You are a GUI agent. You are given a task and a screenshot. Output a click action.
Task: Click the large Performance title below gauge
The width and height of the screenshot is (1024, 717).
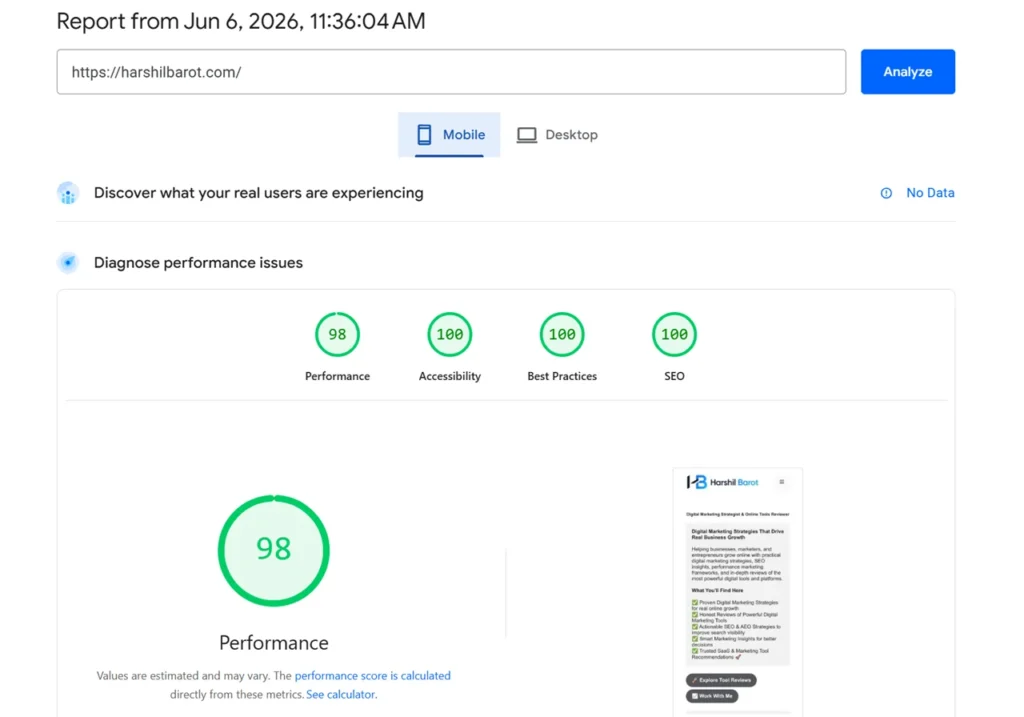(x=274, y=643)
